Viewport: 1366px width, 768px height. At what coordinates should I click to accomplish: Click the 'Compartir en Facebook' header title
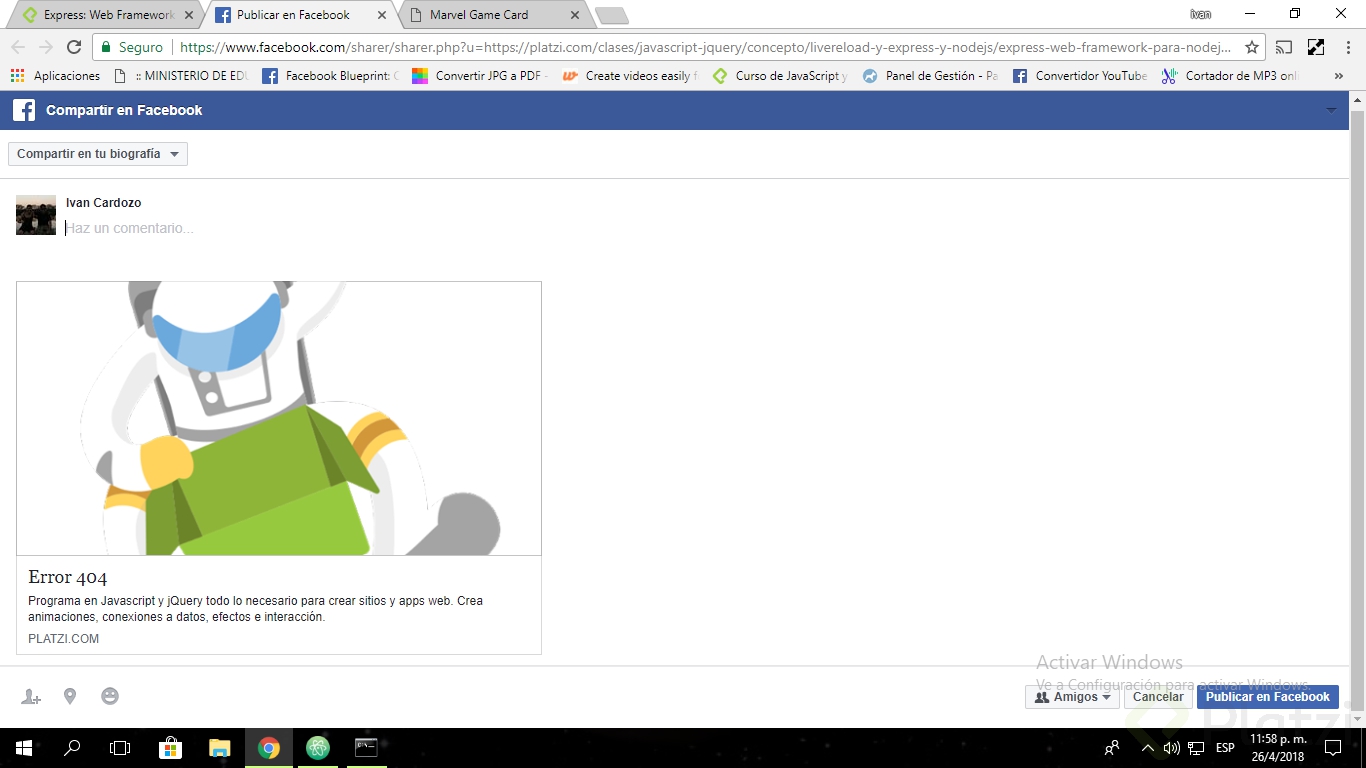(124, 110)
